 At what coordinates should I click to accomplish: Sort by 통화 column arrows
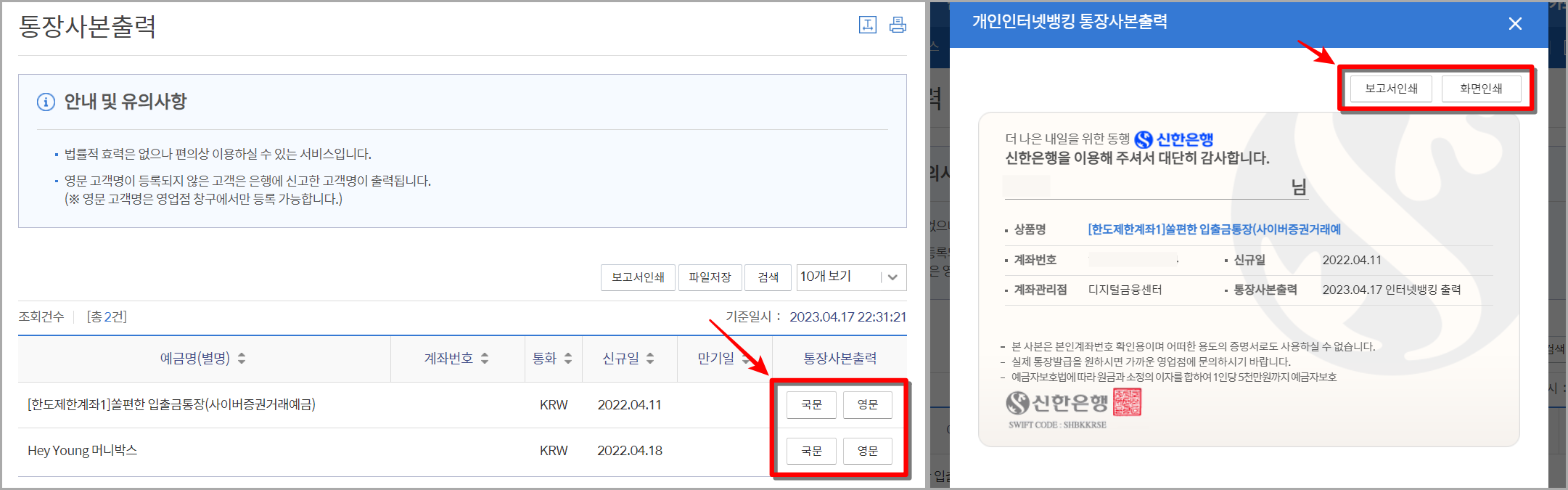[568, 359]
